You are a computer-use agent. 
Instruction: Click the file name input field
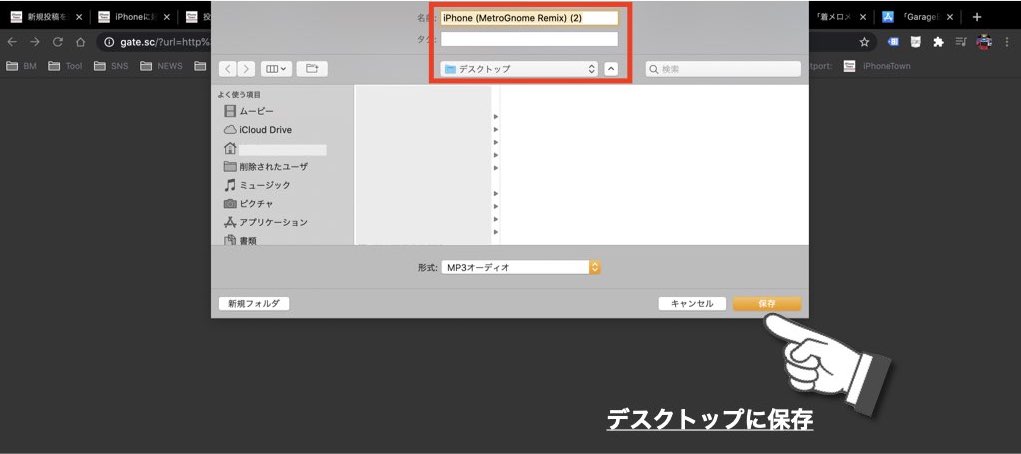pos(529,18)
